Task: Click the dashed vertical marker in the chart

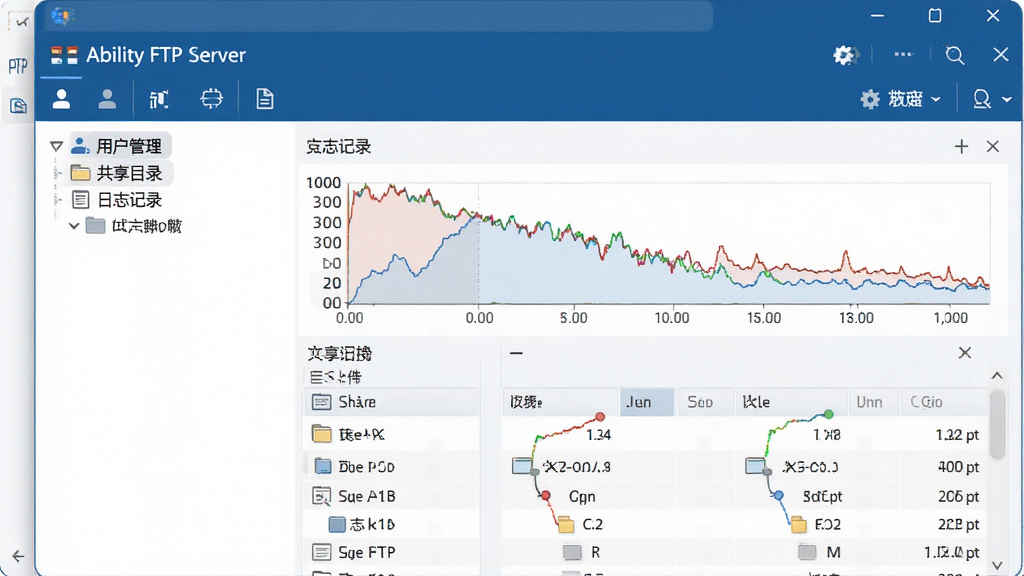Action: [x=479, y=243]
